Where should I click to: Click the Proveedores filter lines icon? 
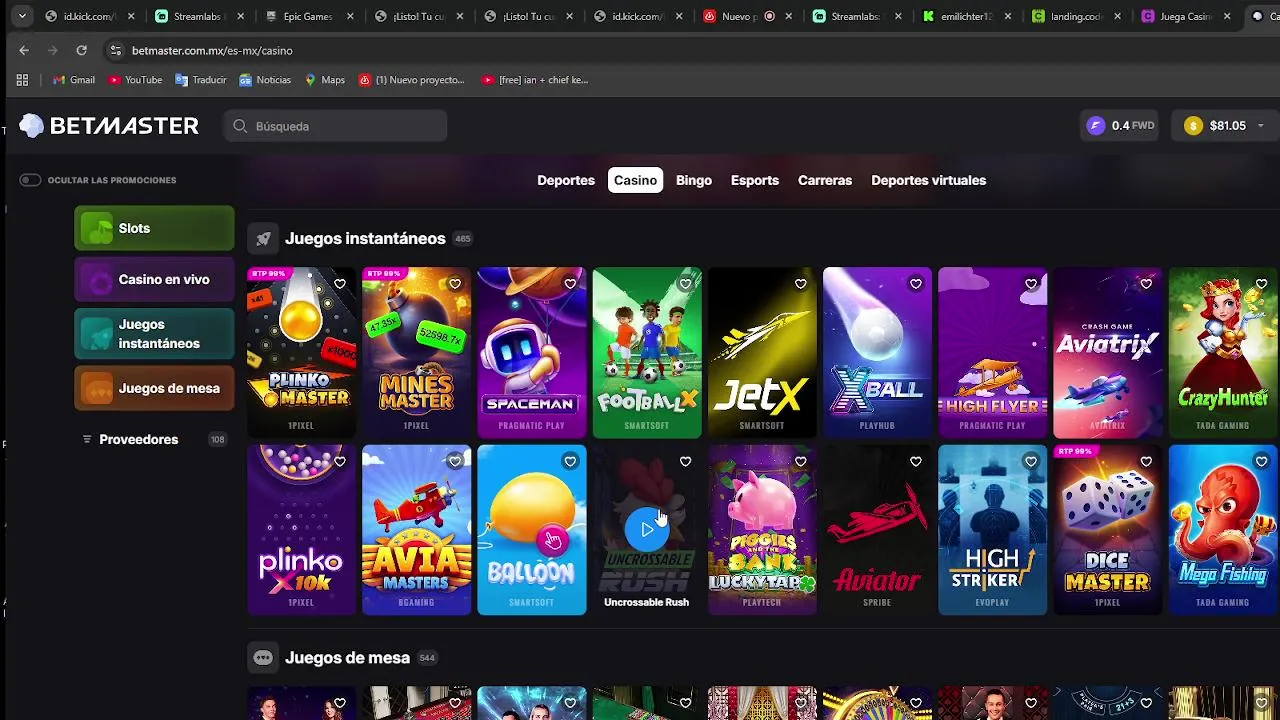[87, 439]
